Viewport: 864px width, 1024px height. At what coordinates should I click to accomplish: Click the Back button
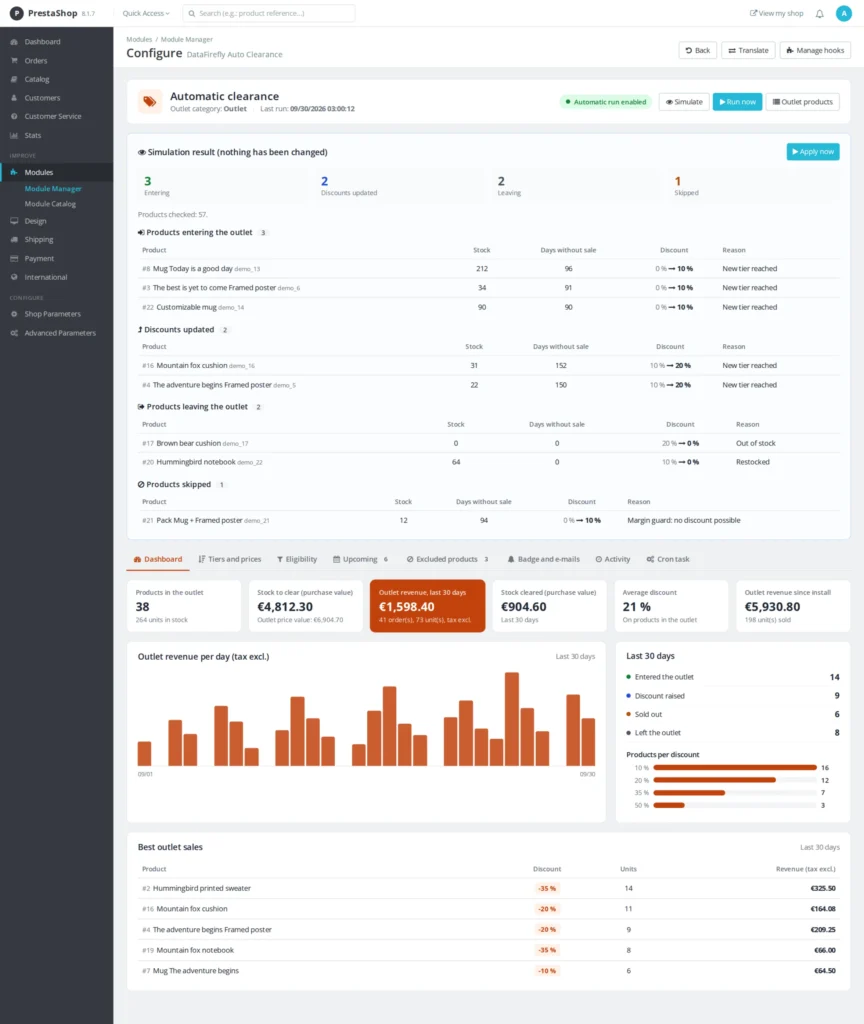[x=697, y=50]
